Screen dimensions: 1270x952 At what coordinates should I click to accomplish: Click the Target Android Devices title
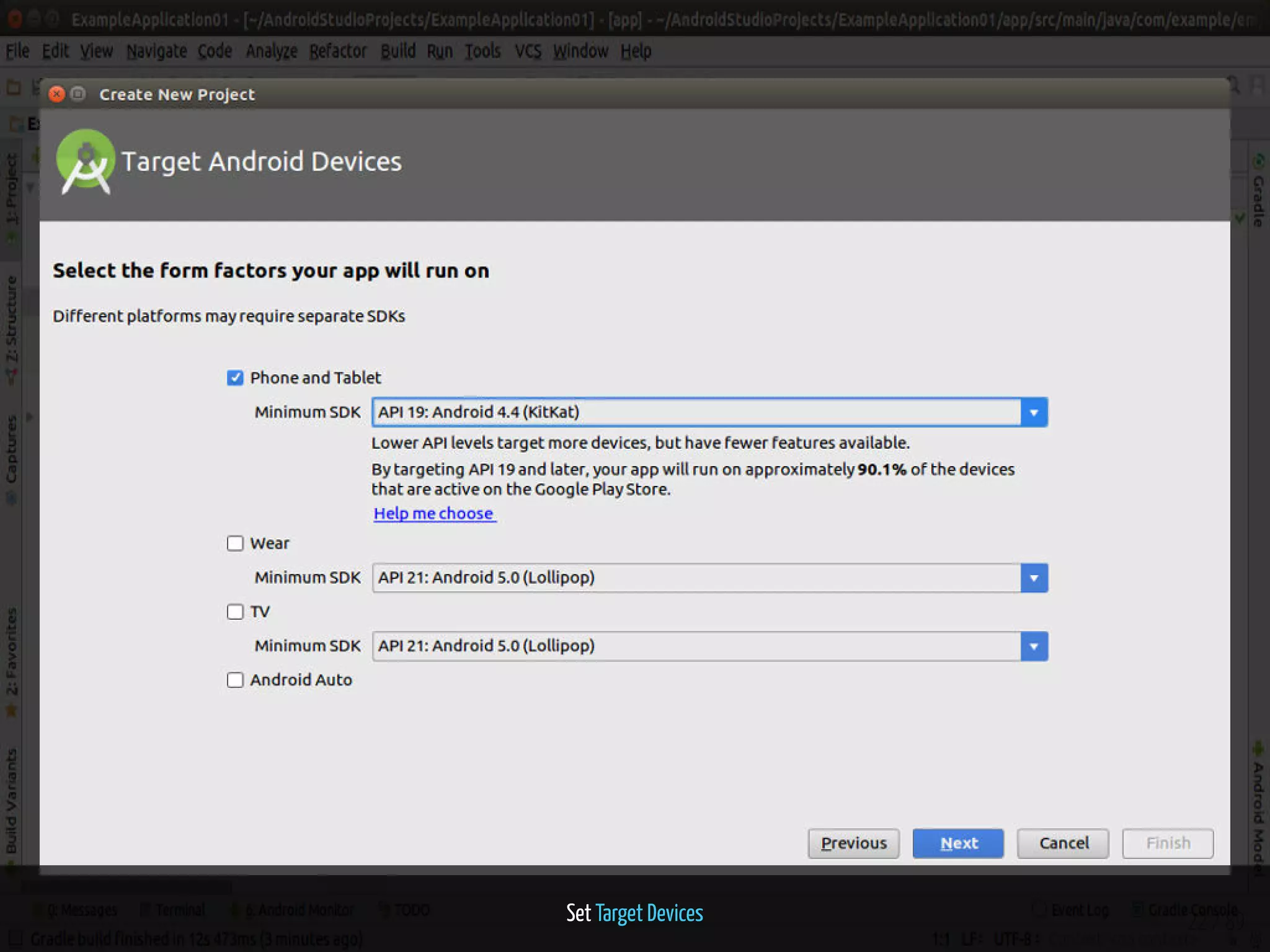point(262,162)
